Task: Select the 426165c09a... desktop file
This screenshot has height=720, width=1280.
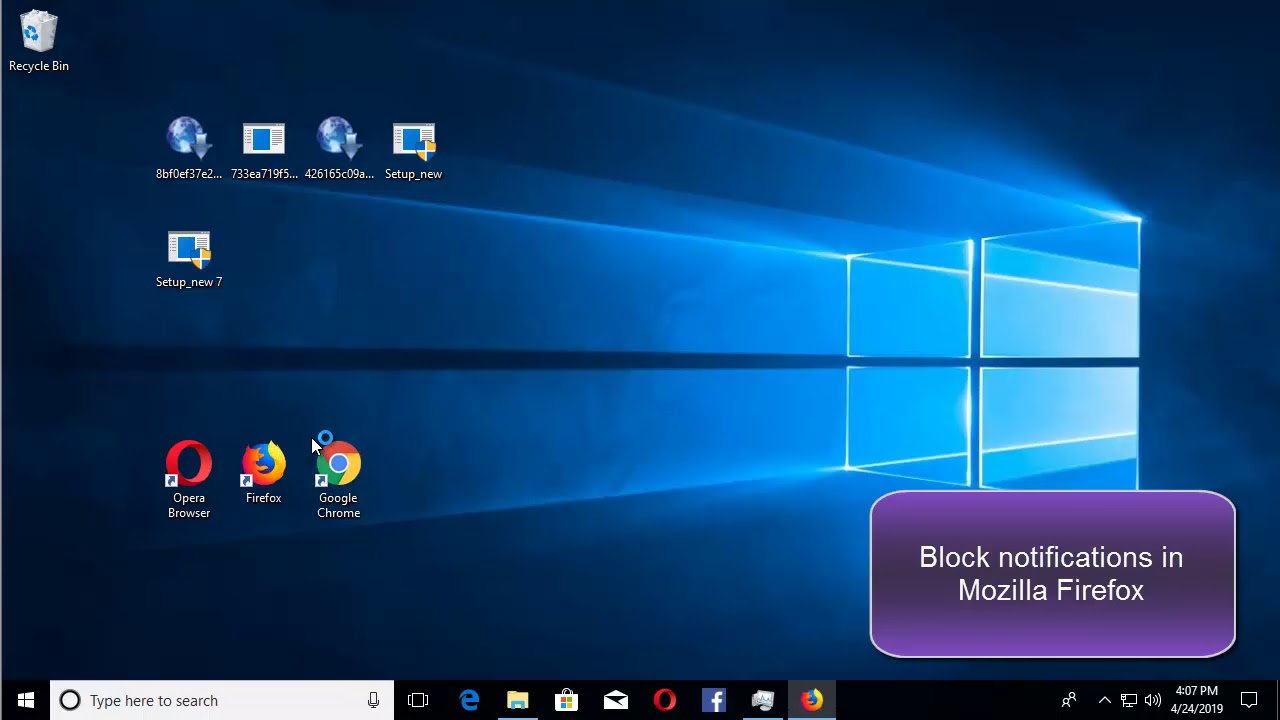Action: (339, 148)
